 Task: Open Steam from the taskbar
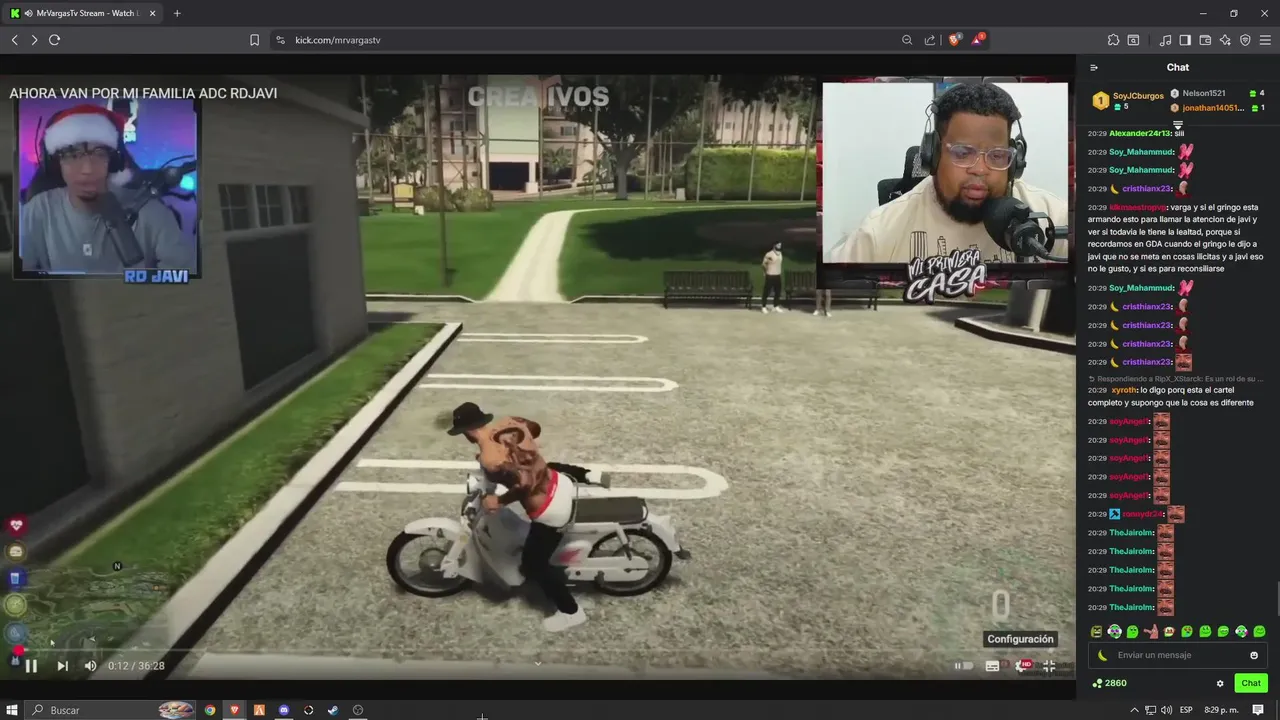[x=333, y=710]
